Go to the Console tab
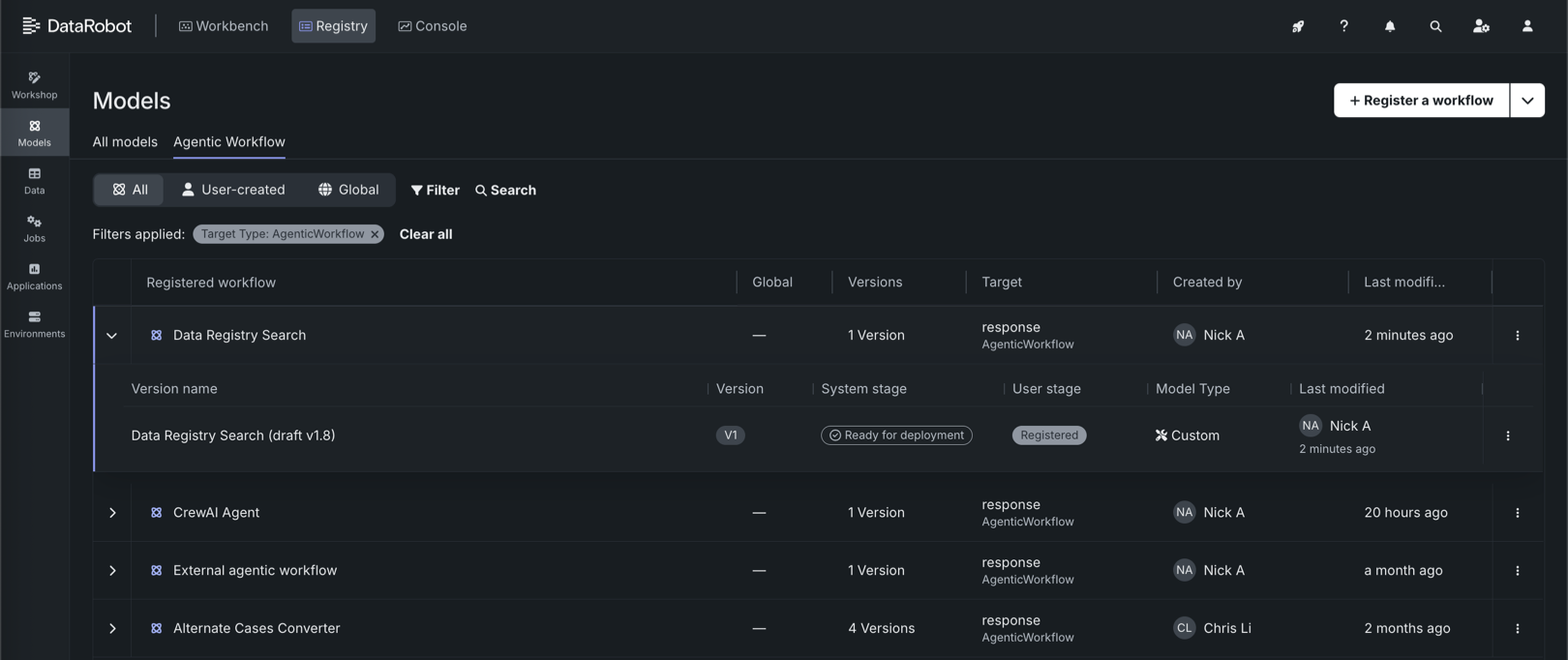1568x660 pixels. pyautogui.click(x=432, y=26)
